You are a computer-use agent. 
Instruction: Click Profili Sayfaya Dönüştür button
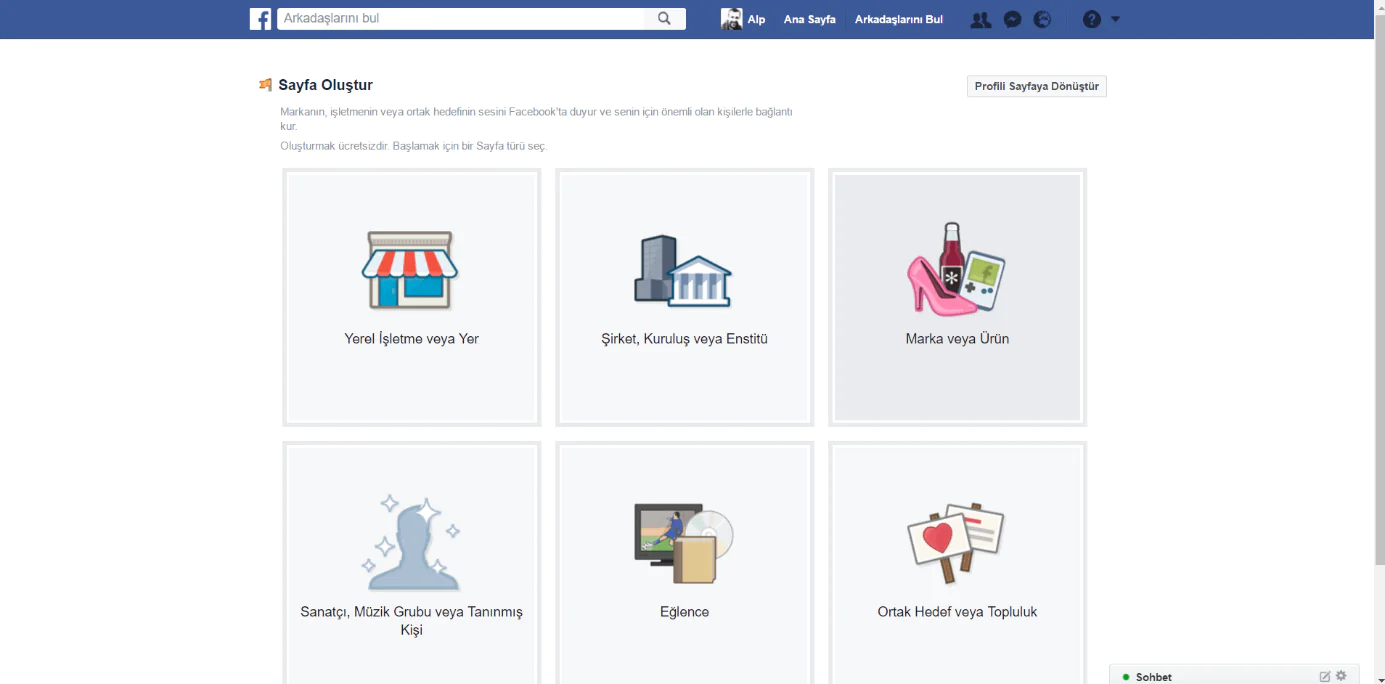click(1037, 86)
